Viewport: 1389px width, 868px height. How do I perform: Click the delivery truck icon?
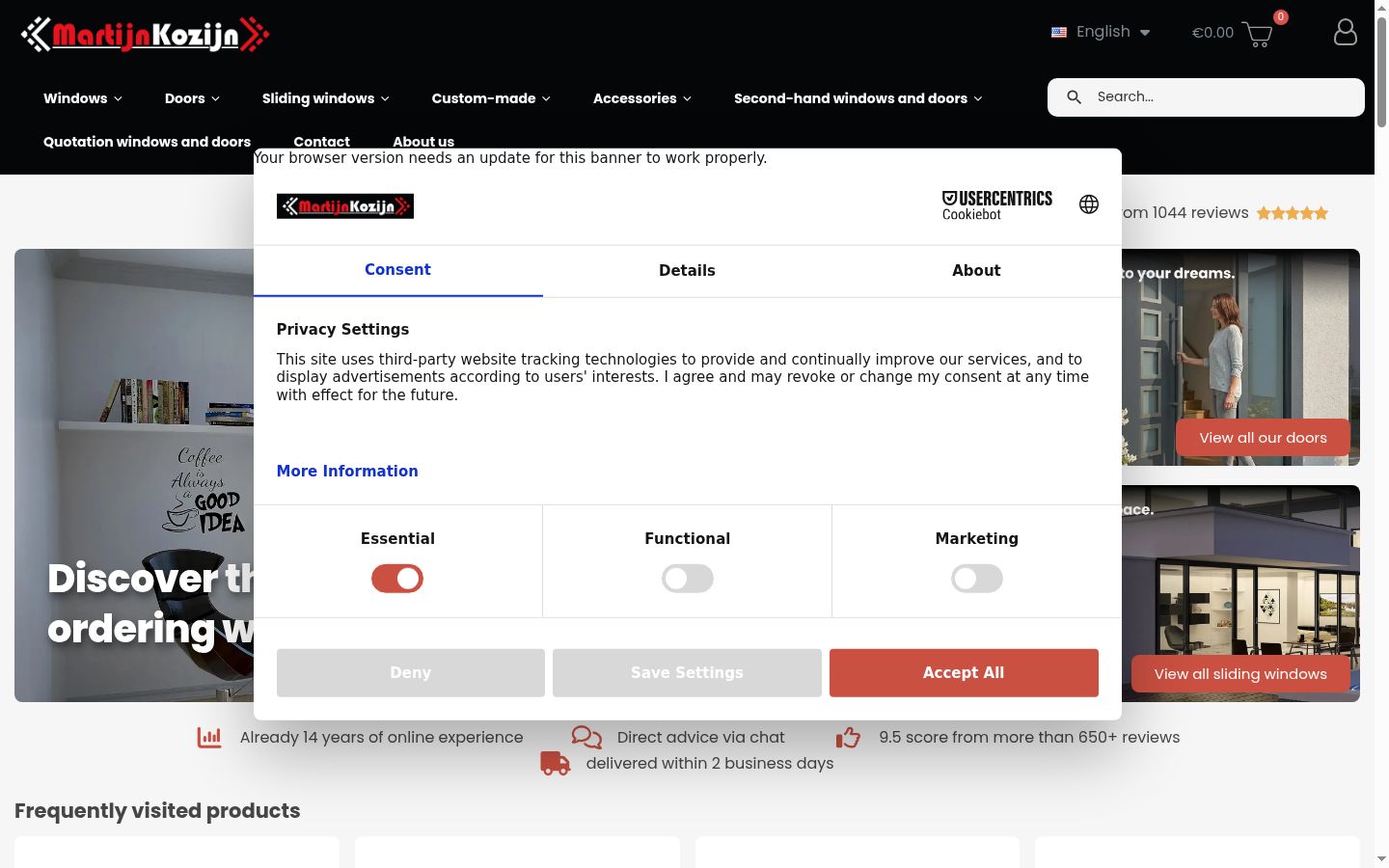coord(555,763)
